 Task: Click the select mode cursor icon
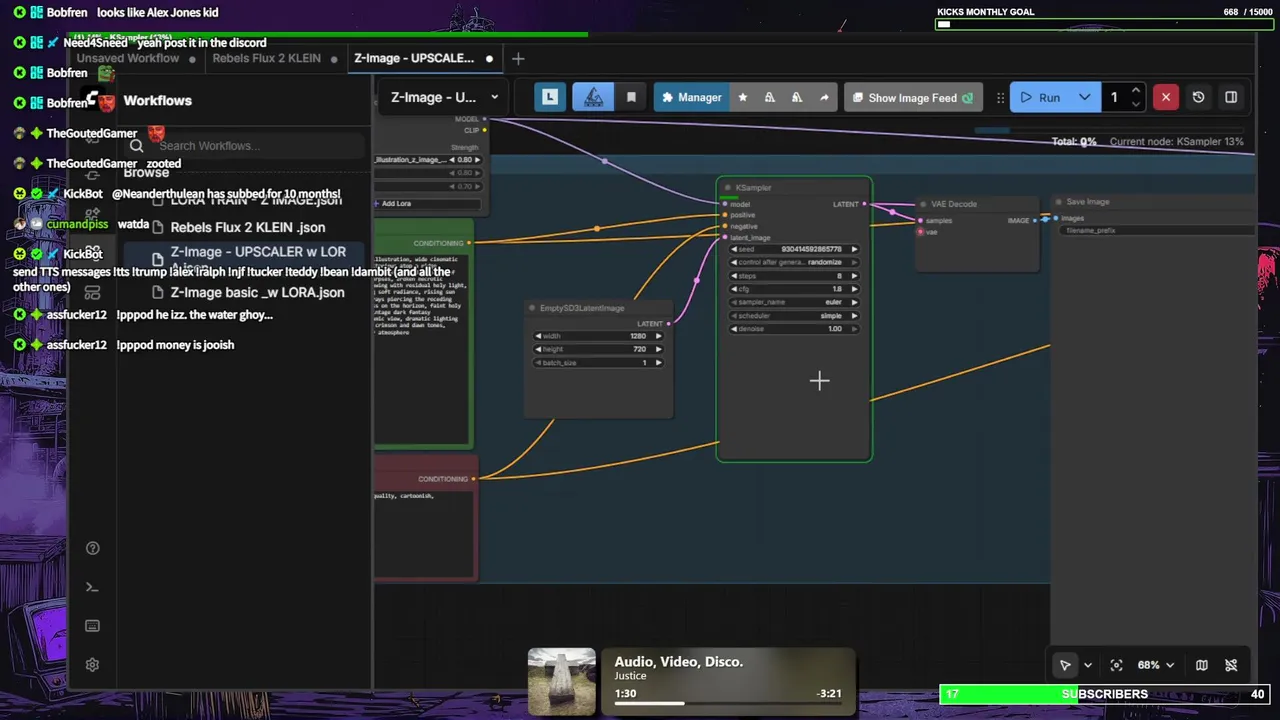pos(1065,665)
